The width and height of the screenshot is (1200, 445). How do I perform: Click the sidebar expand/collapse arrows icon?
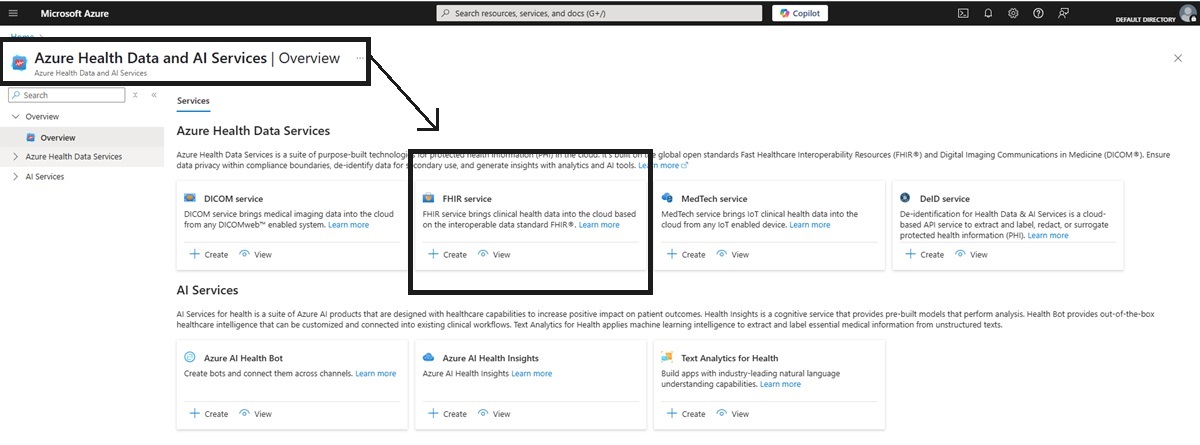[x=135, y=95]
